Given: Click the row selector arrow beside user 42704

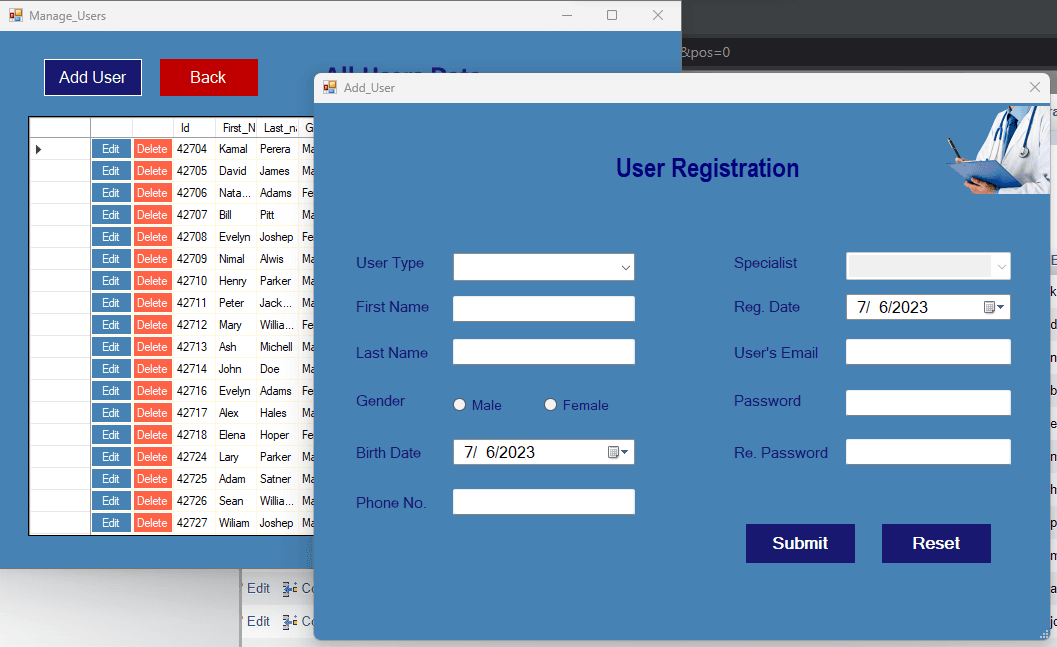Looking at the screenshot, I should click(38, 148).
